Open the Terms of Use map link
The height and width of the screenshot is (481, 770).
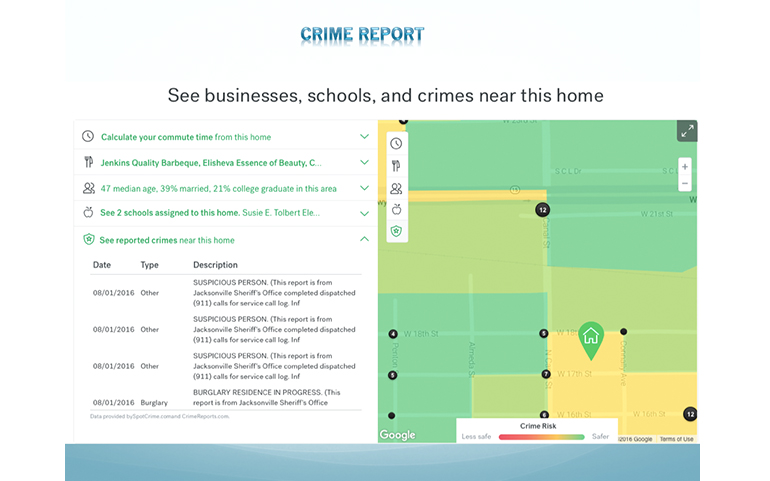(x=676, y=439)
